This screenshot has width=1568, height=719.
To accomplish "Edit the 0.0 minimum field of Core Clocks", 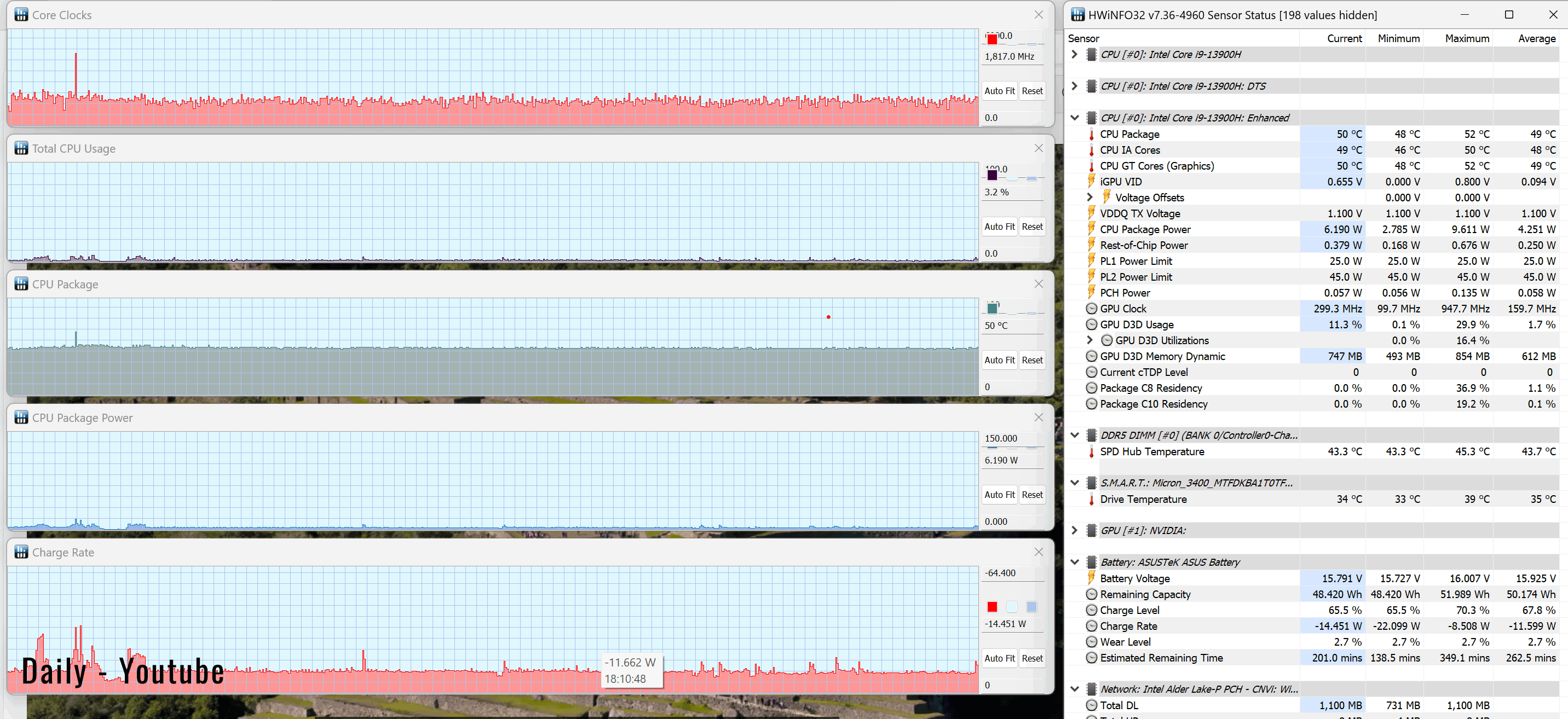I will coord(1013,118).
